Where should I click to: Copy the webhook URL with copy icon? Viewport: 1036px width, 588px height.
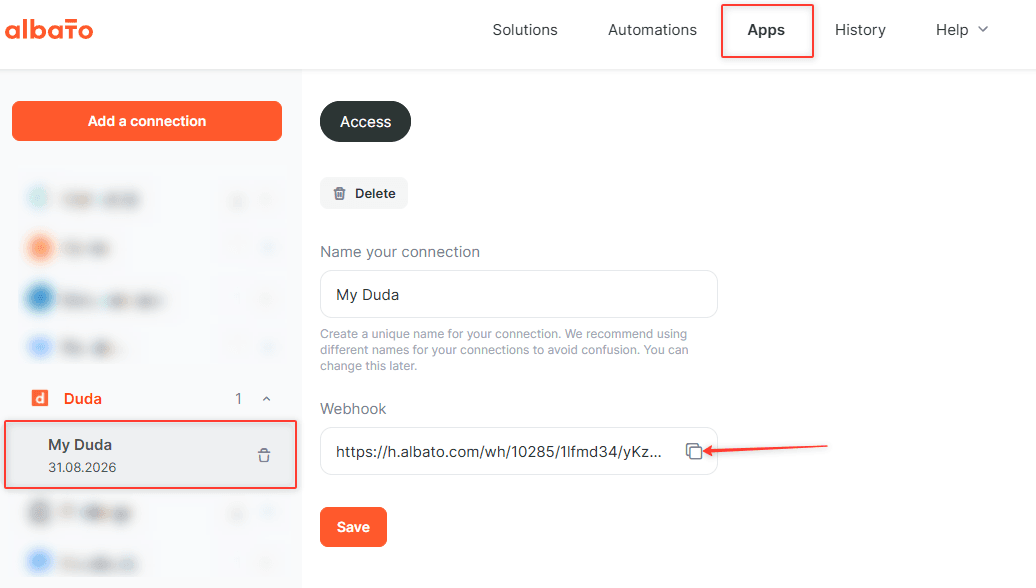694,451
